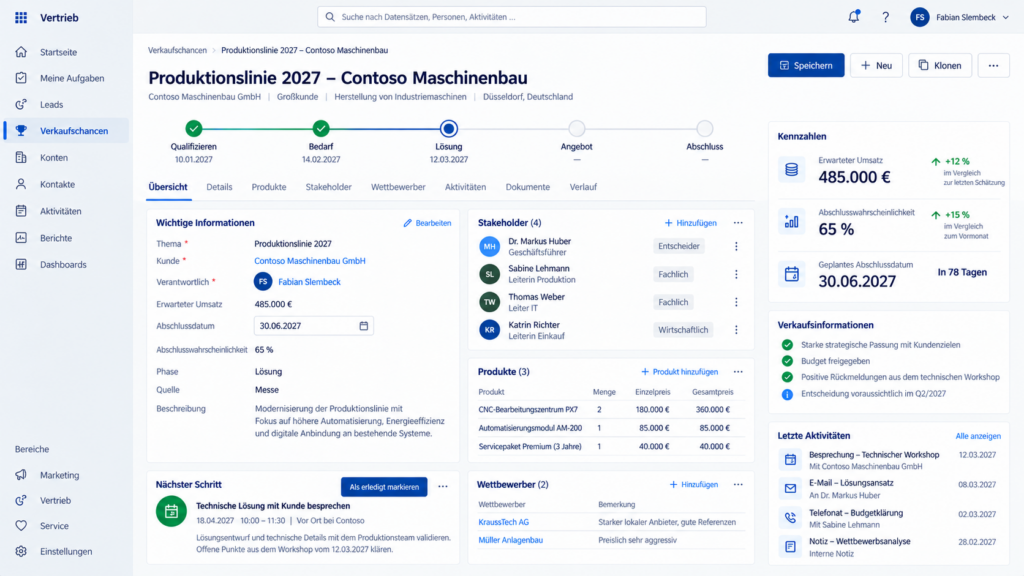Click the Abschlusswahrscheinlichkeit chart icon
The image size is (1024, 576).
click(x=792, y=222)
